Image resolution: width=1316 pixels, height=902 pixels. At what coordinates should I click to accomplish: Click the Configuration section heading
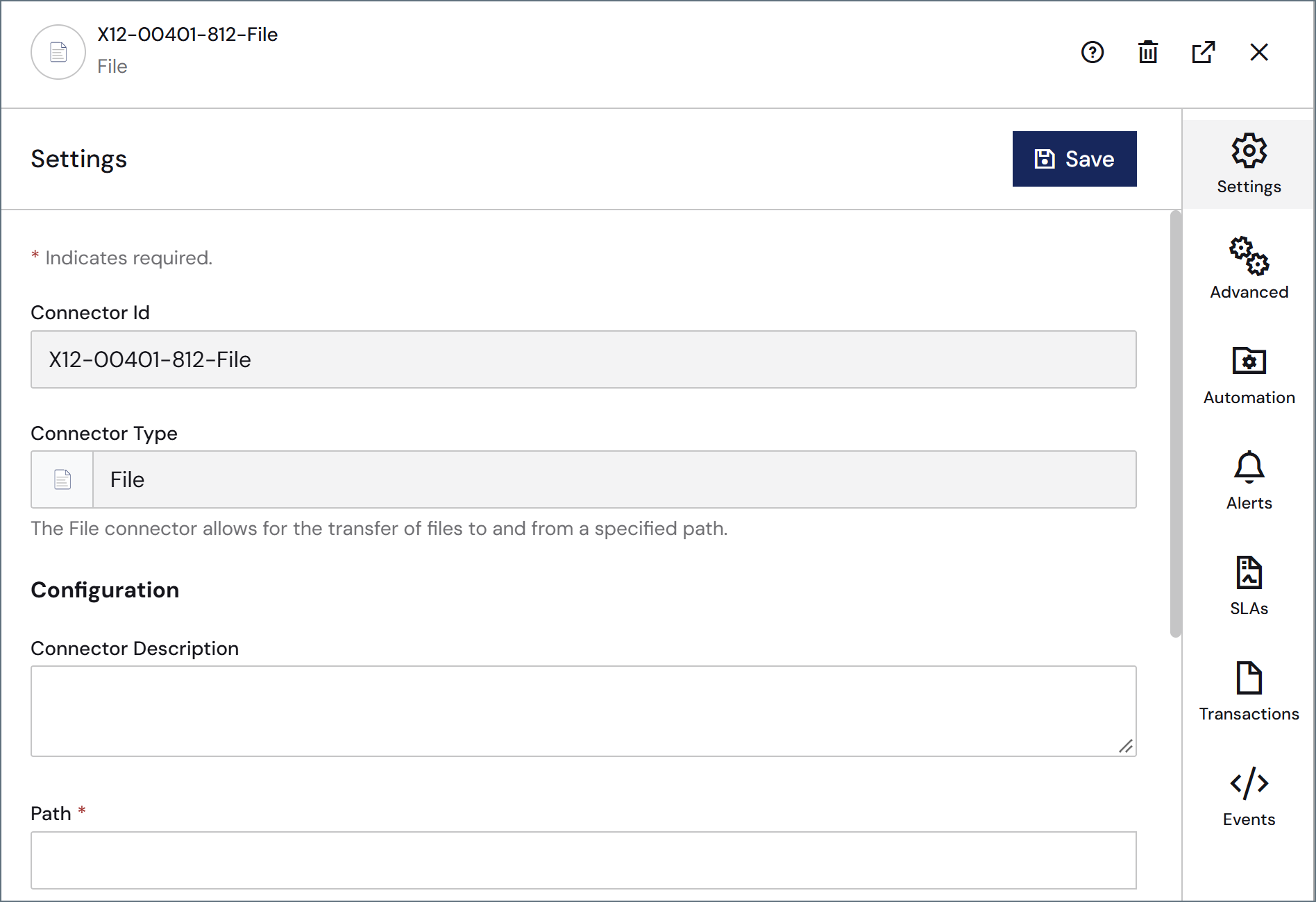click(x=105, y=590)
